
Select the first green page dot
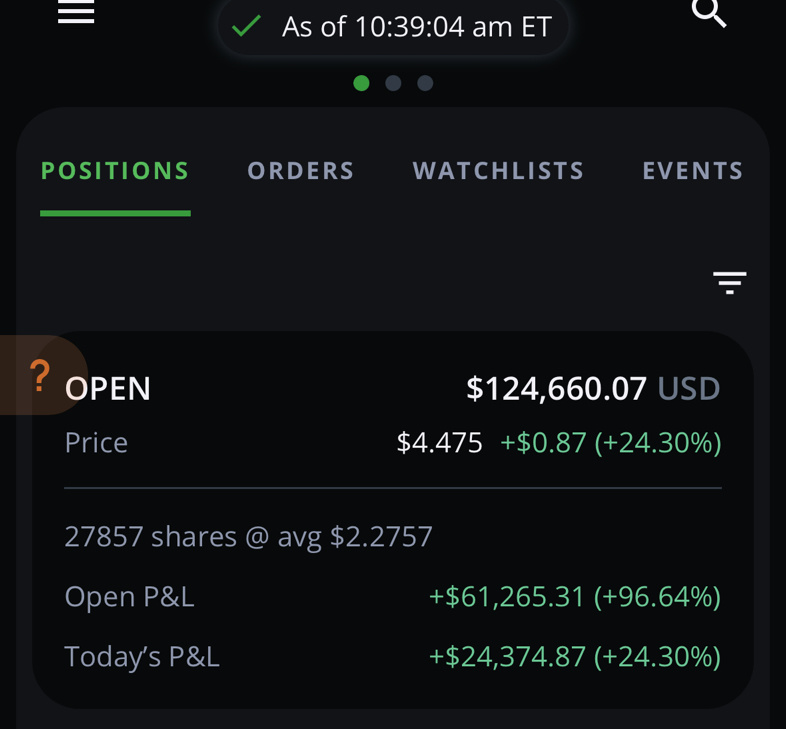coord(361,83)
